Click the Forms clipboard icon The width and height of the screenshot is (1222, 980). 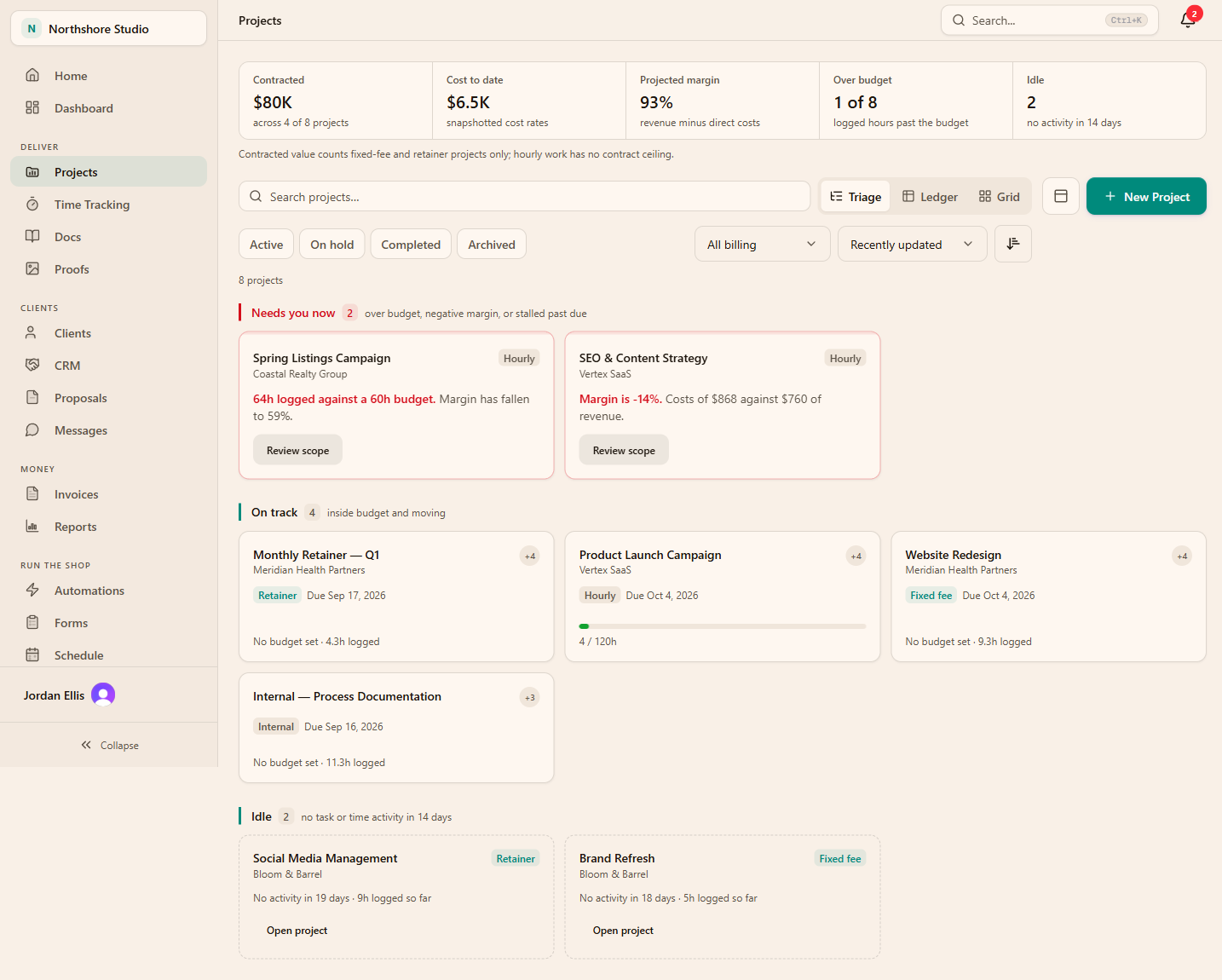click(x=32, y=622)
